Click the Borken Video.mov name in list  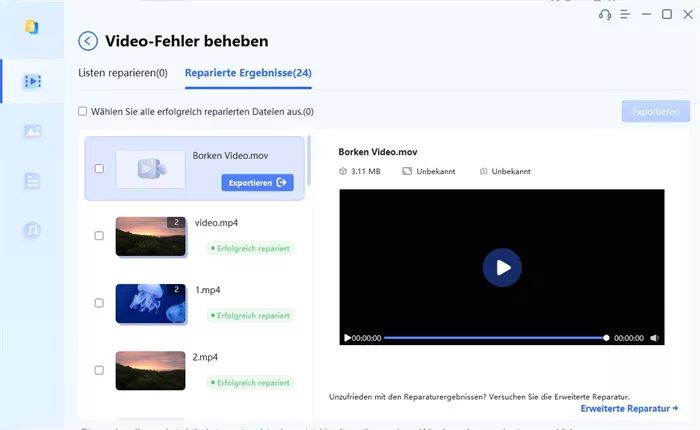230,155
